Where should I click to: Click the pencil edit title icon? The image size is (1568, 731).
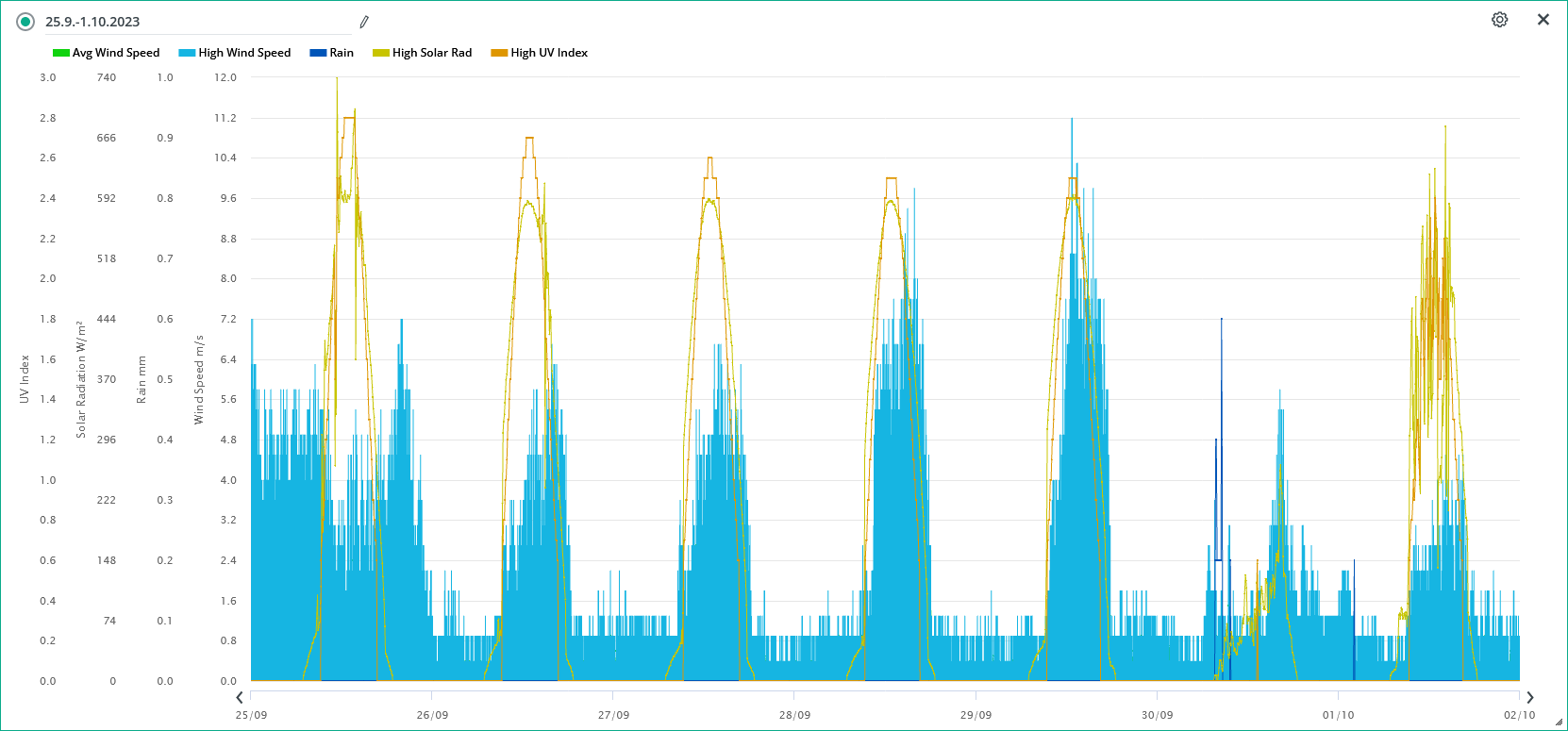364,22
